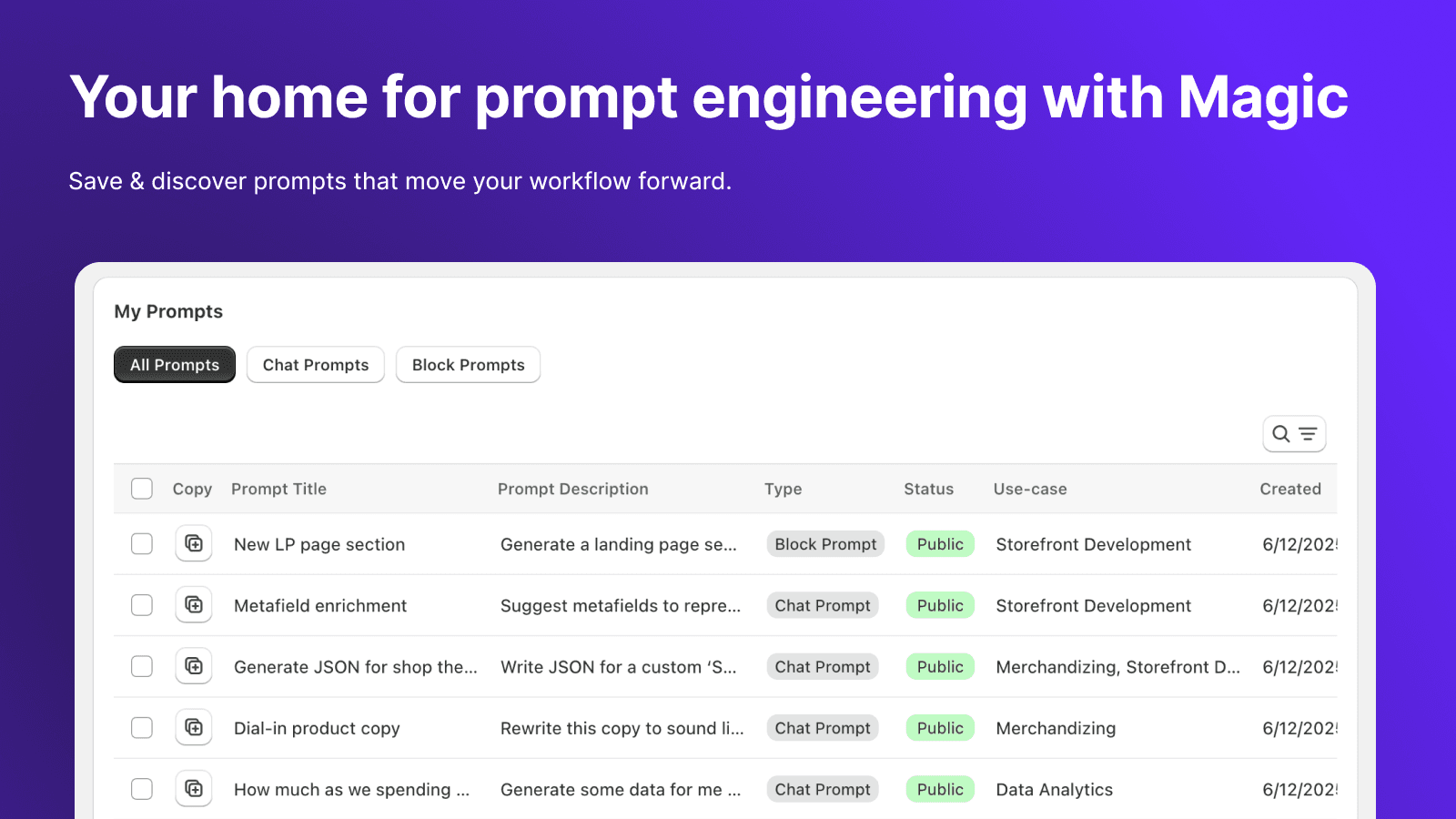This screenshot has height=819, width=1456.
Task: Select all prompts with the header checkbox
Action: pos(141,489)
